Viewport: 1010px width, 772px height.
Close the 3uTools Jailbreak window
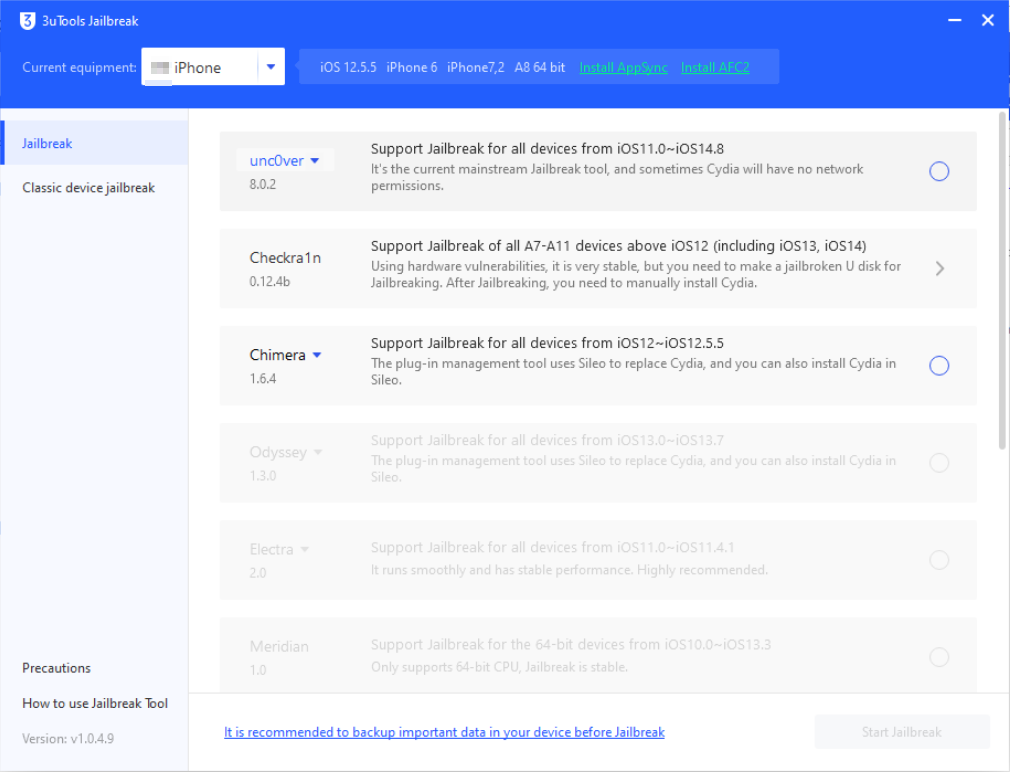tap(987, 21)
